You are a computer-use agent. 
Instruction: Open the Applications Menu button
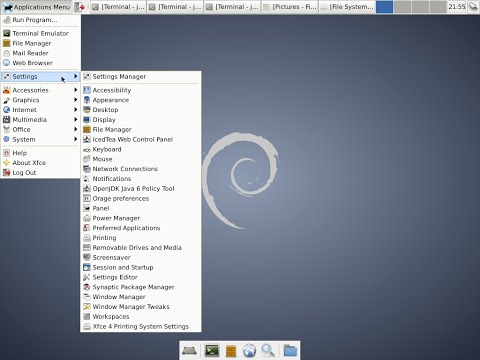pos(36,7)
